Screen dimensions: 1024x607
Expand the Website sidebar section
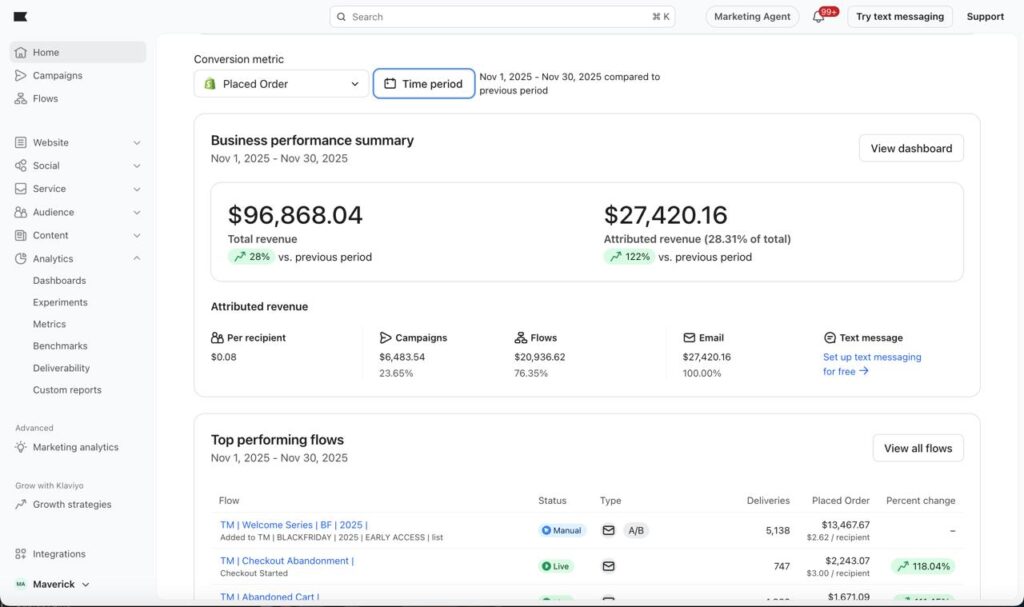tap(137, 143)
